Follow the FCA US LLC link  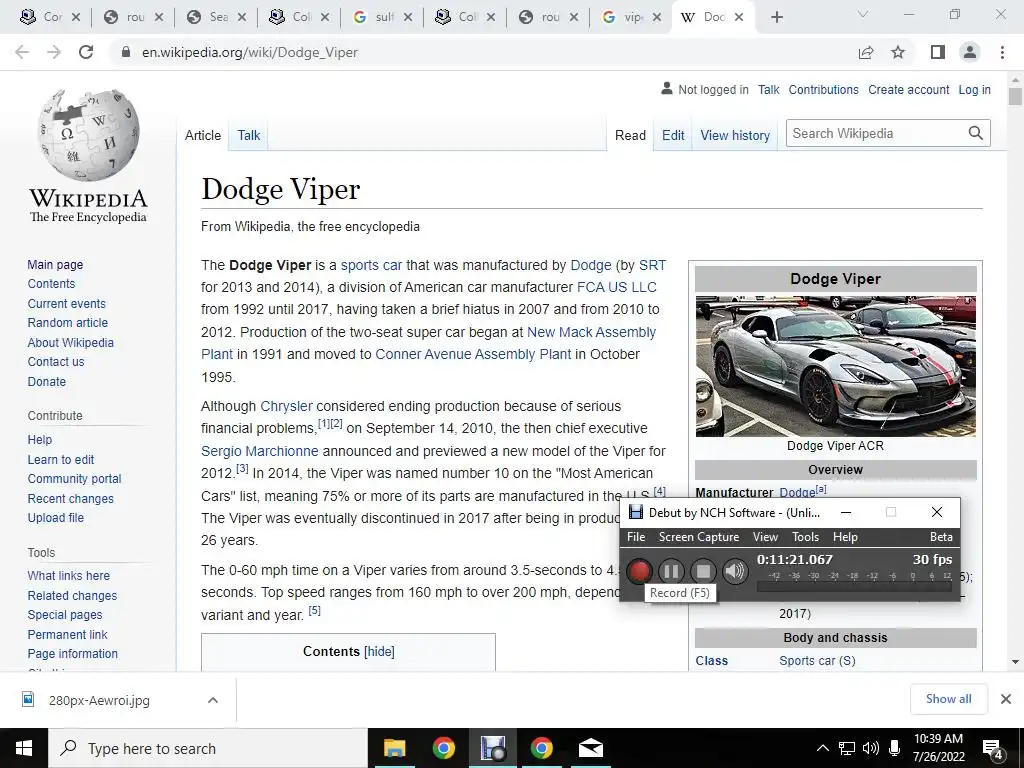(616, 287)
